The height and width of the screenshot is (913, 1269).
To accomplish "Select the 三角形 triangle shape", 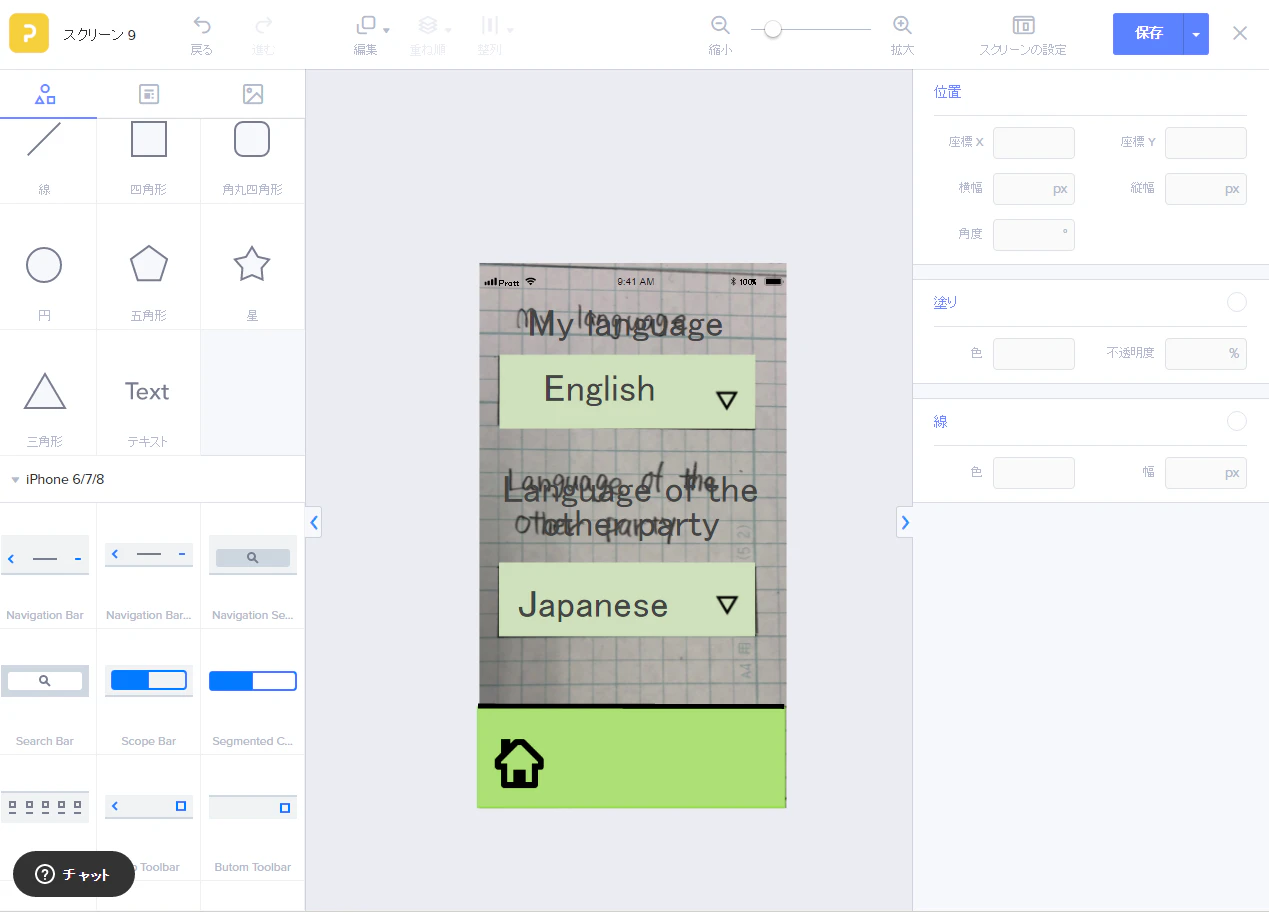I will tap(44, 393).
